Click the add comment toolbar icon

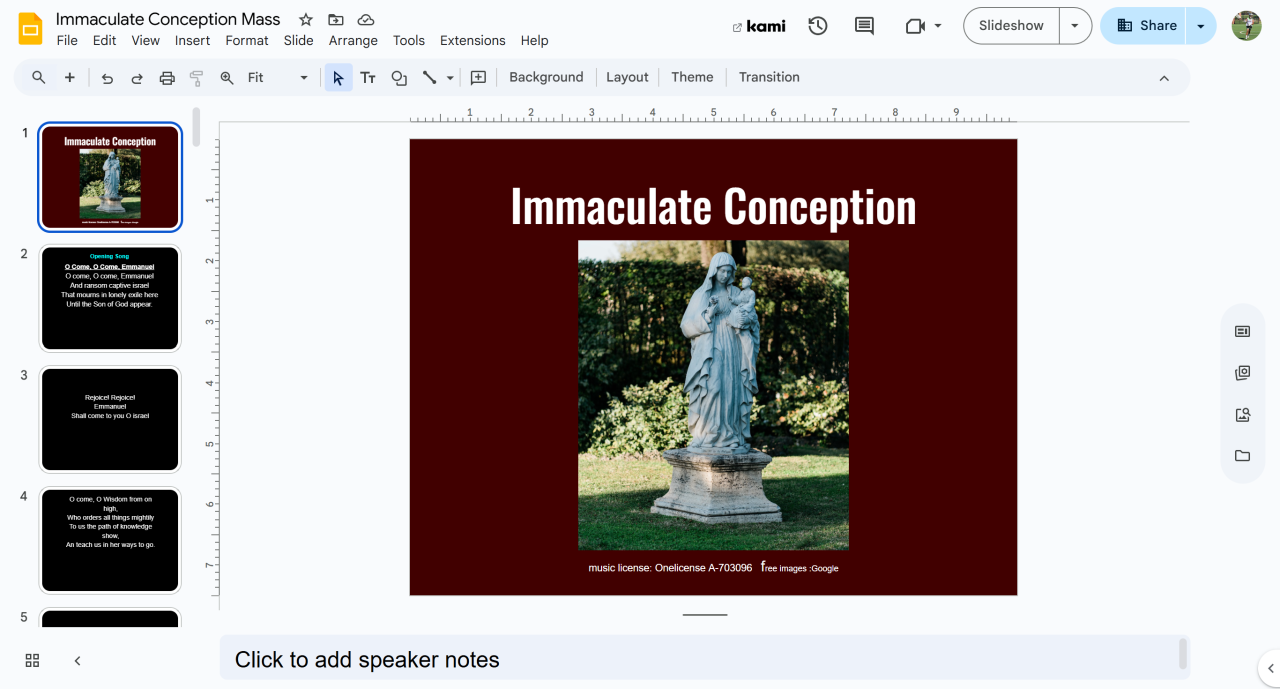[478, 78]
